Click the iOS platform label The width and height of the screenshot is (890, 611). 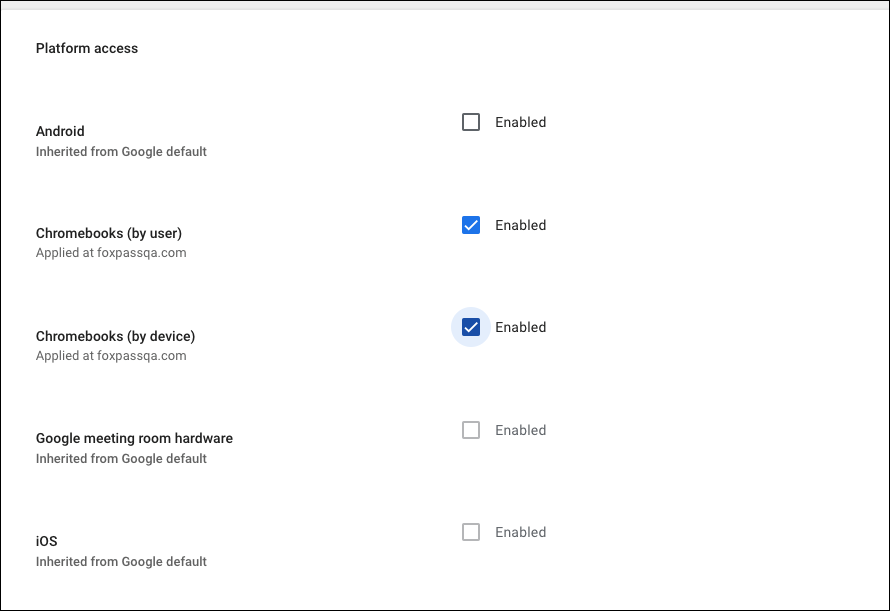pyautogui.click(x=47, y=541)
